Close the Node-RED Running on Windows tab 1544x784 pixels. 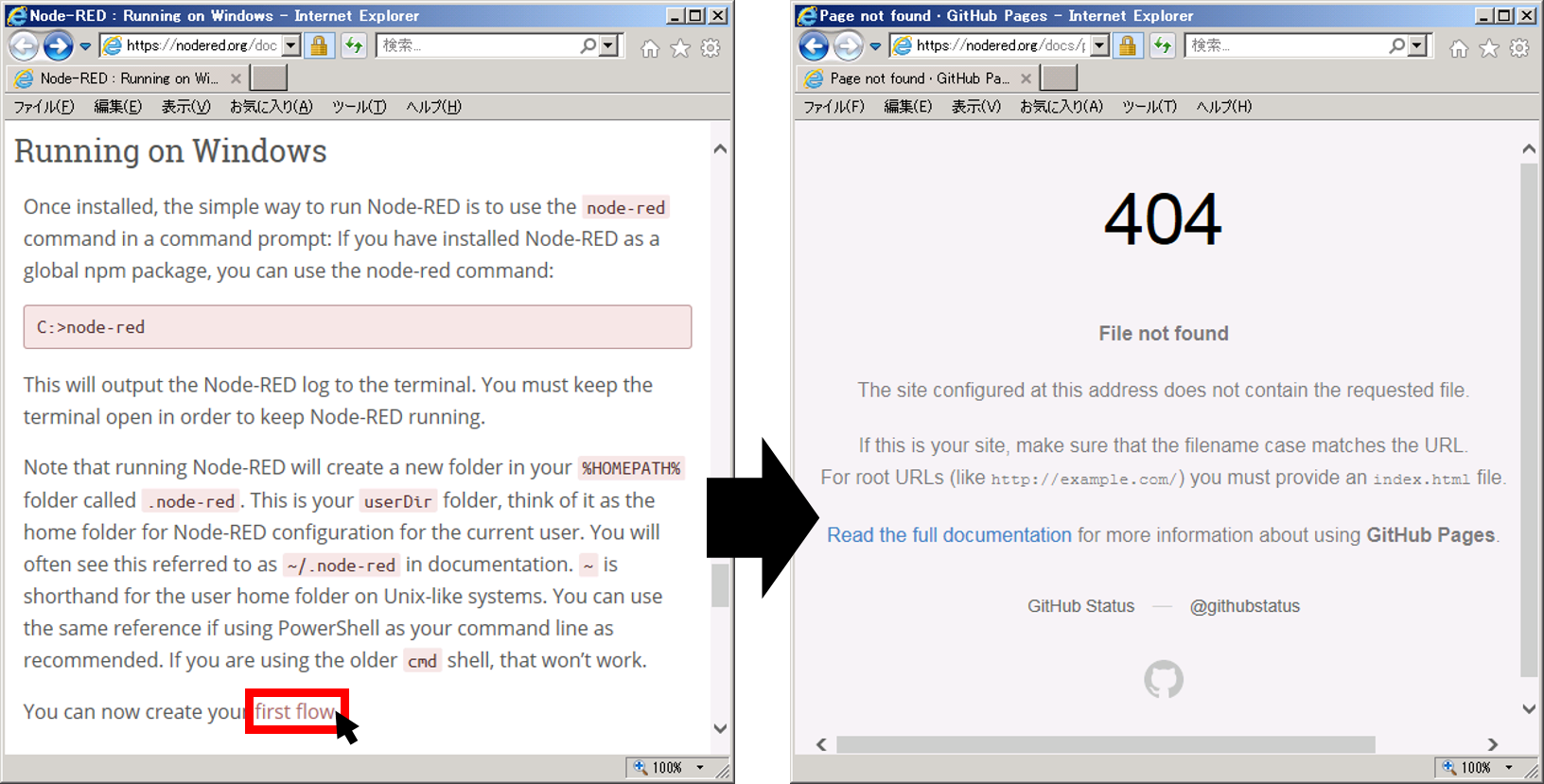tap(236, 78)
